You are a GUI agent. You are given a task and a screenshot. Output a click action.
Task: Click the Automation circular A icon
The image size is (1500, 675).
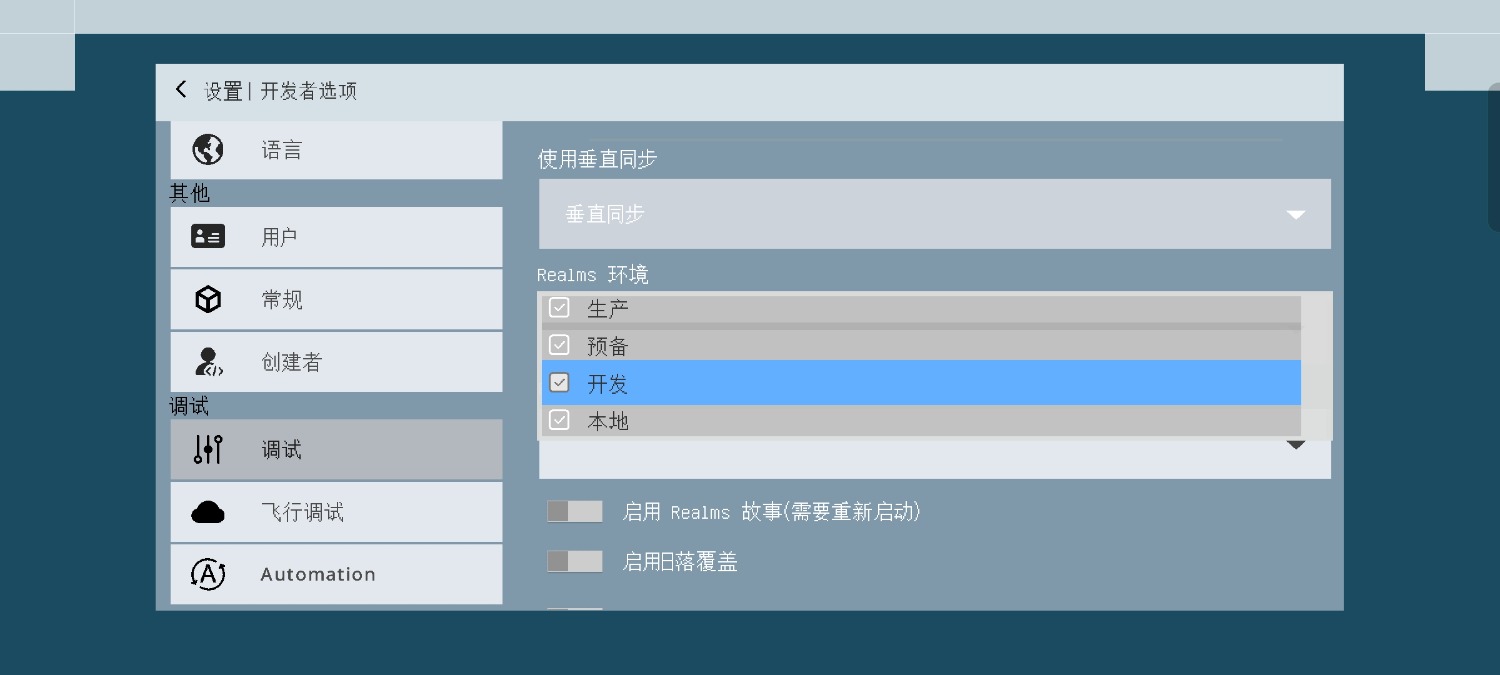208,574
